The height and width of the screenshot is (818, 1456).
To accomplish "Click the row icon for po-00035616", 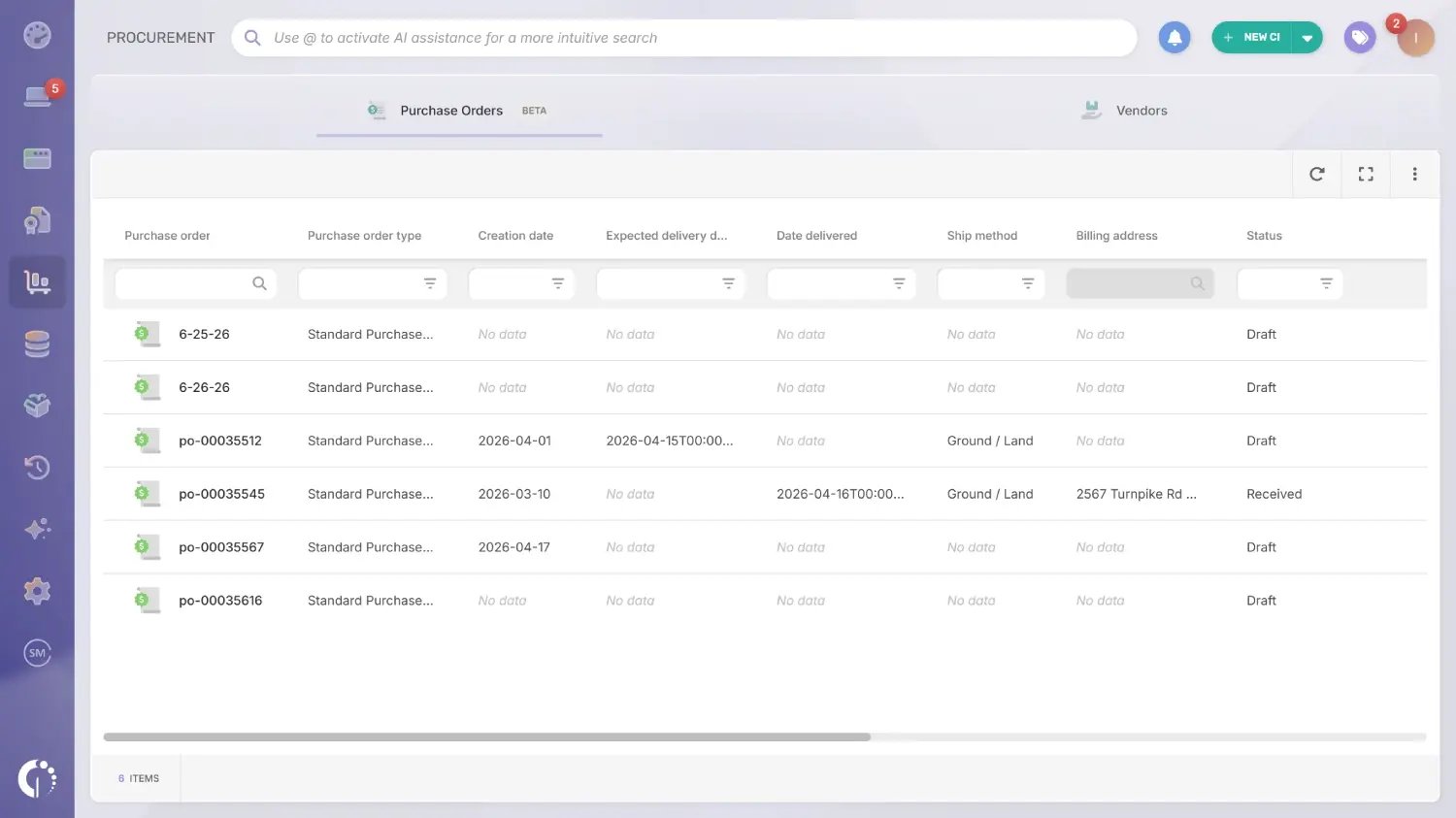I will 147,601.
